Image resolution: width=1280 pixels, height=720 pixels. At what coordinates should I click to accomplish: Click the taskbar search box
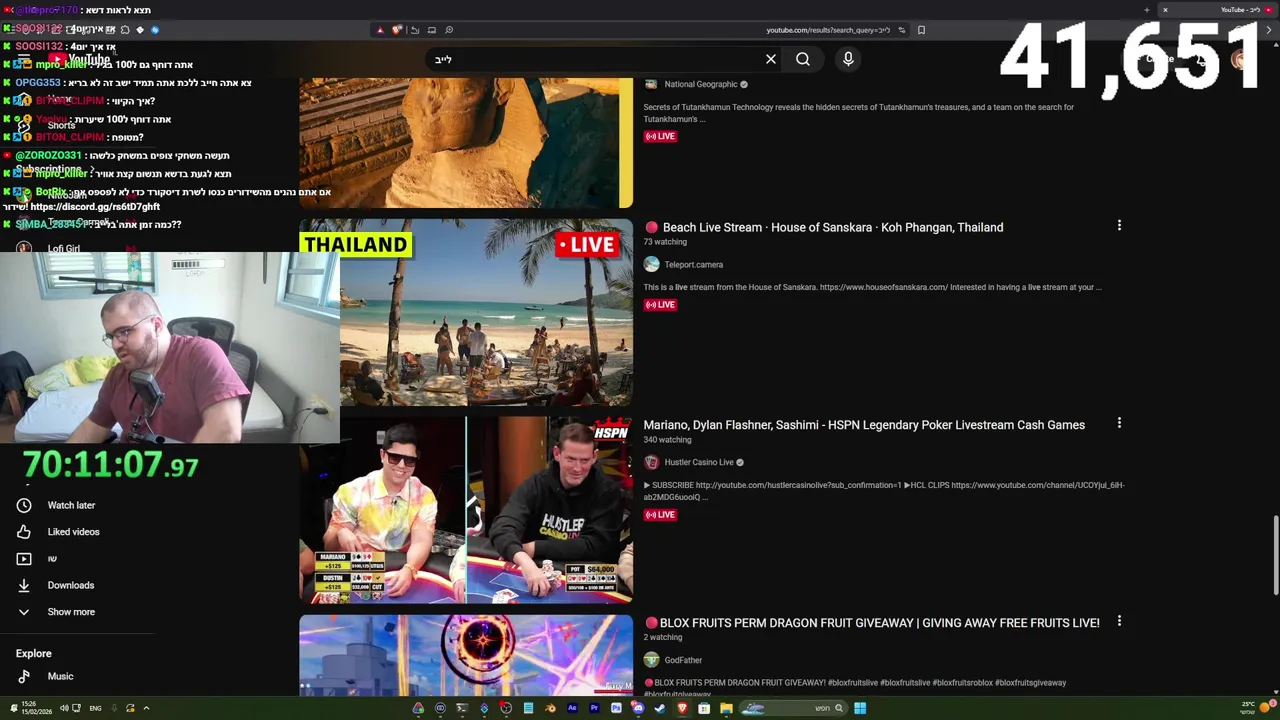(794, 708)
